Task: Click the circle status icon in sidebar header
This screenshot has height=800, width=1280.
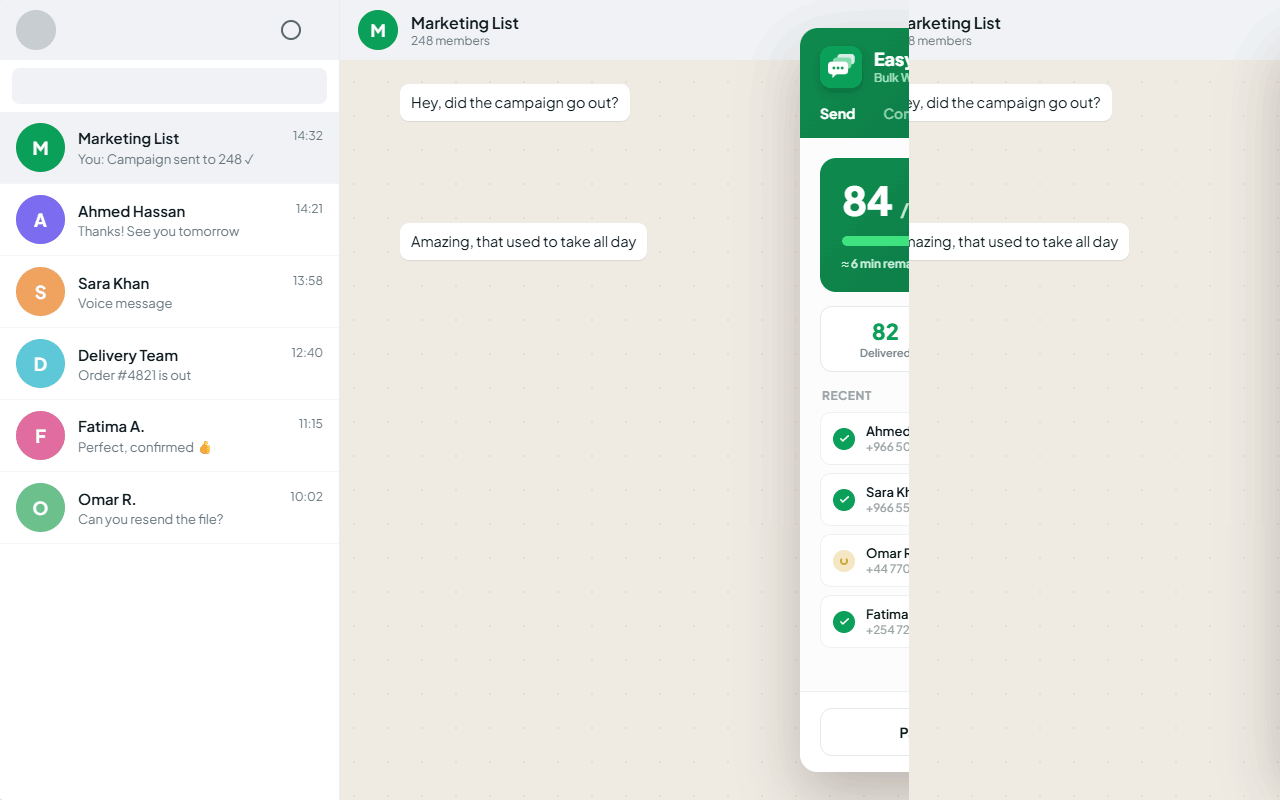Action: (291, 30)
